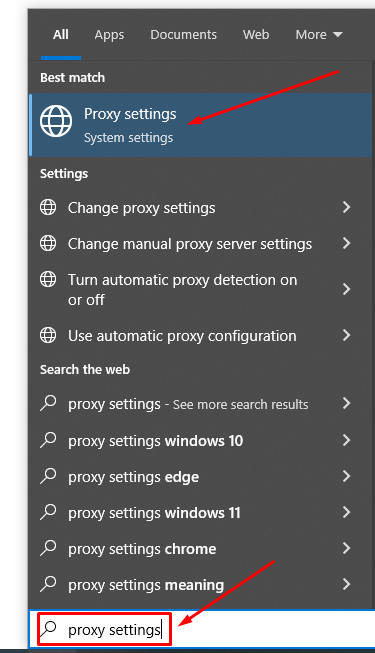Click magnifier icon in the search box

(49, 628)
